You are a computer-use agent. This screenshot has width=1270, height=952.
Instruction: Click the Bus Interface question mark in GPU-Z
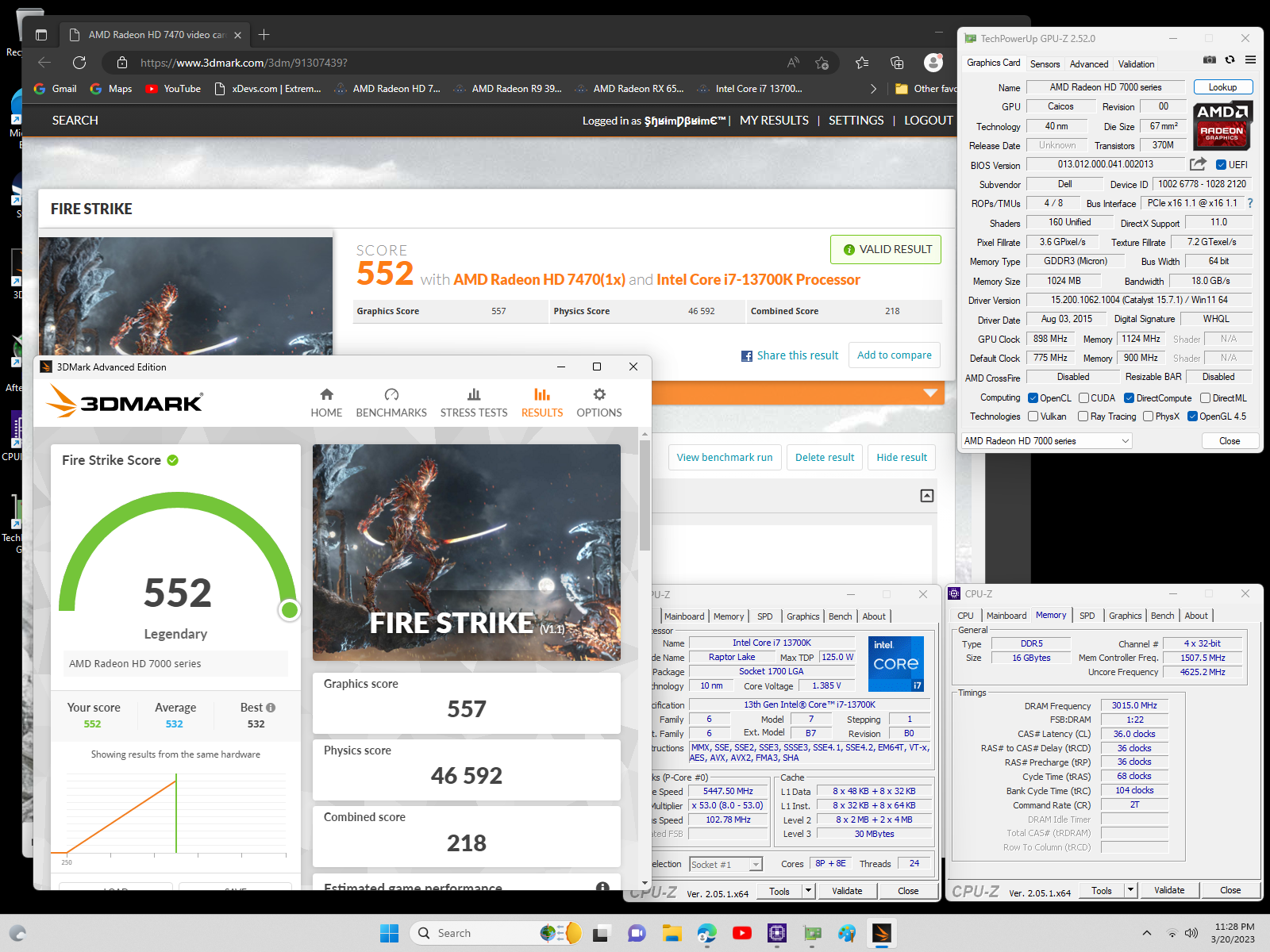pyautogui.click(x=1250, y=203)
